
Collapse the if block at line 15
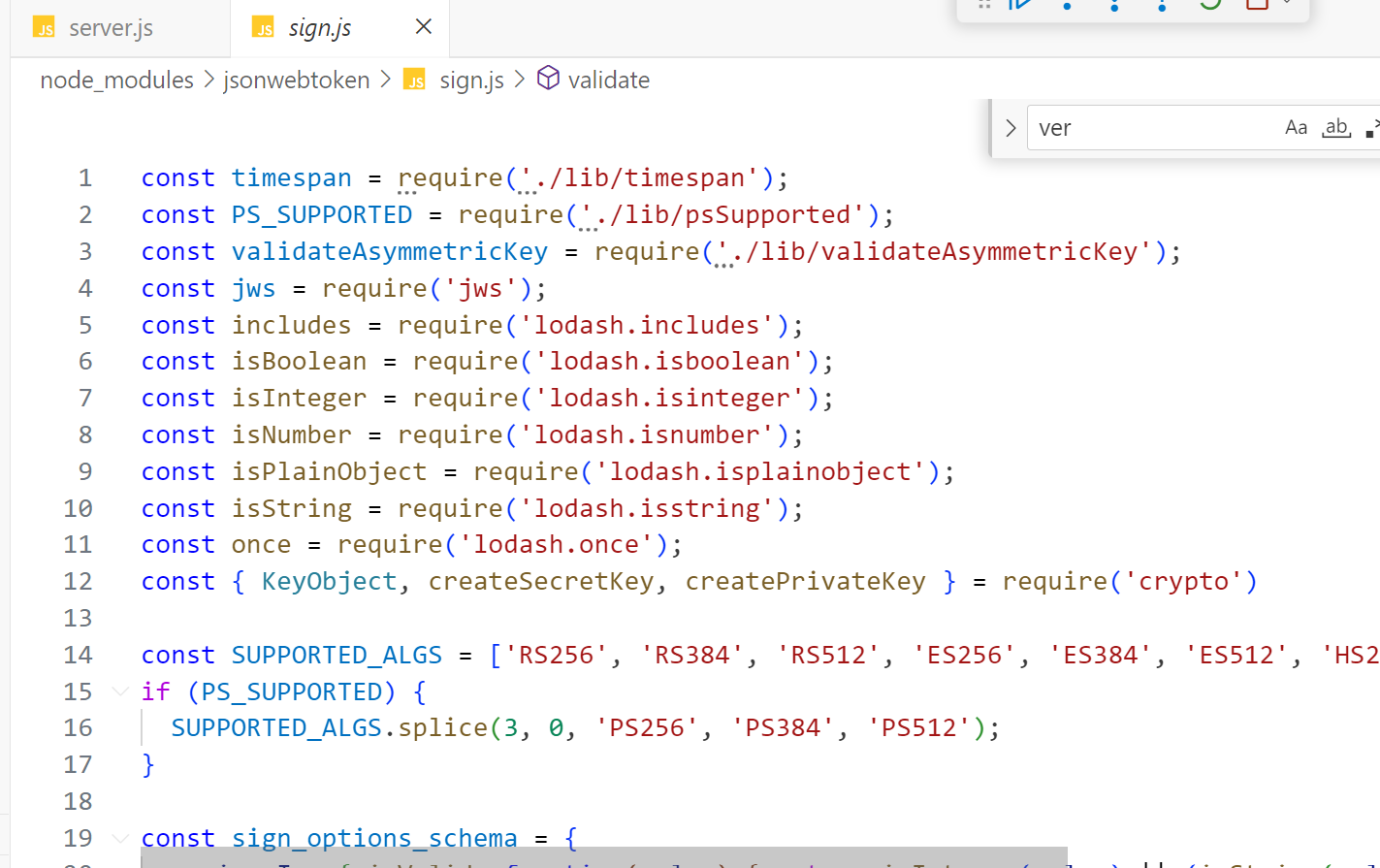[x=120, y=691]
